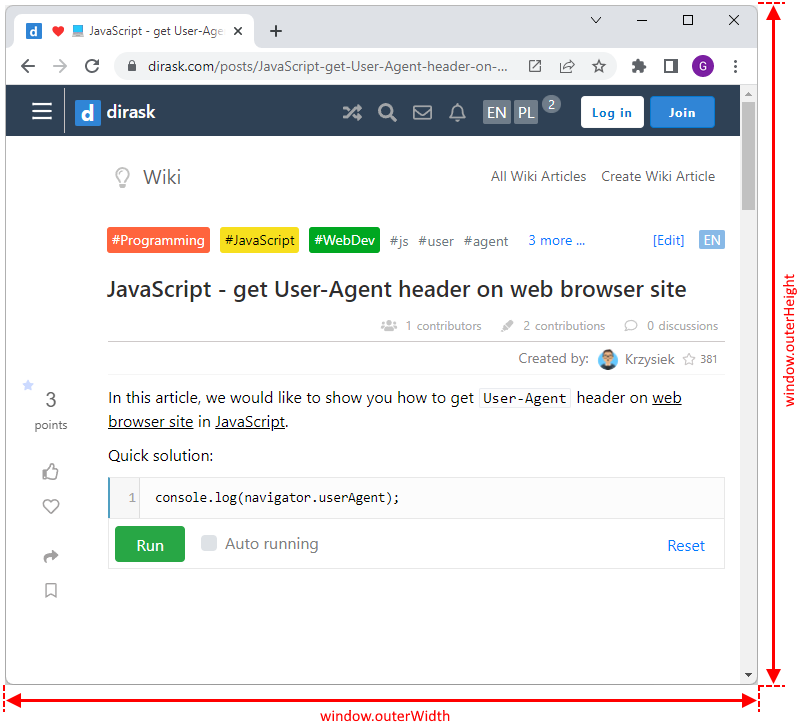The width and height of the screenshot is (800, 727).
Task: Open the search tabs chevron
Action: [596, 20]
